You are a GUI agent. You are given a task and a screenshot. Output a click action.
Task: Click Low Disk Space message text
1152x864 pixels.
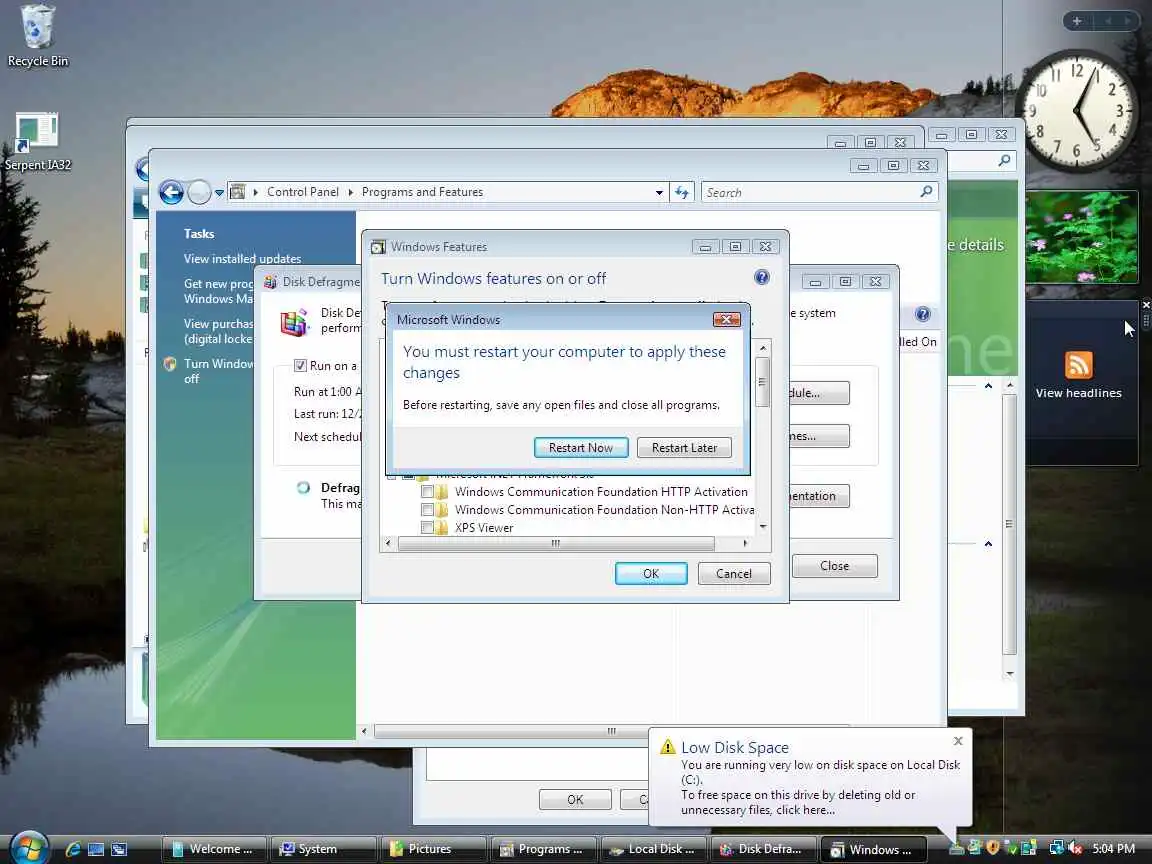[820, 788]
